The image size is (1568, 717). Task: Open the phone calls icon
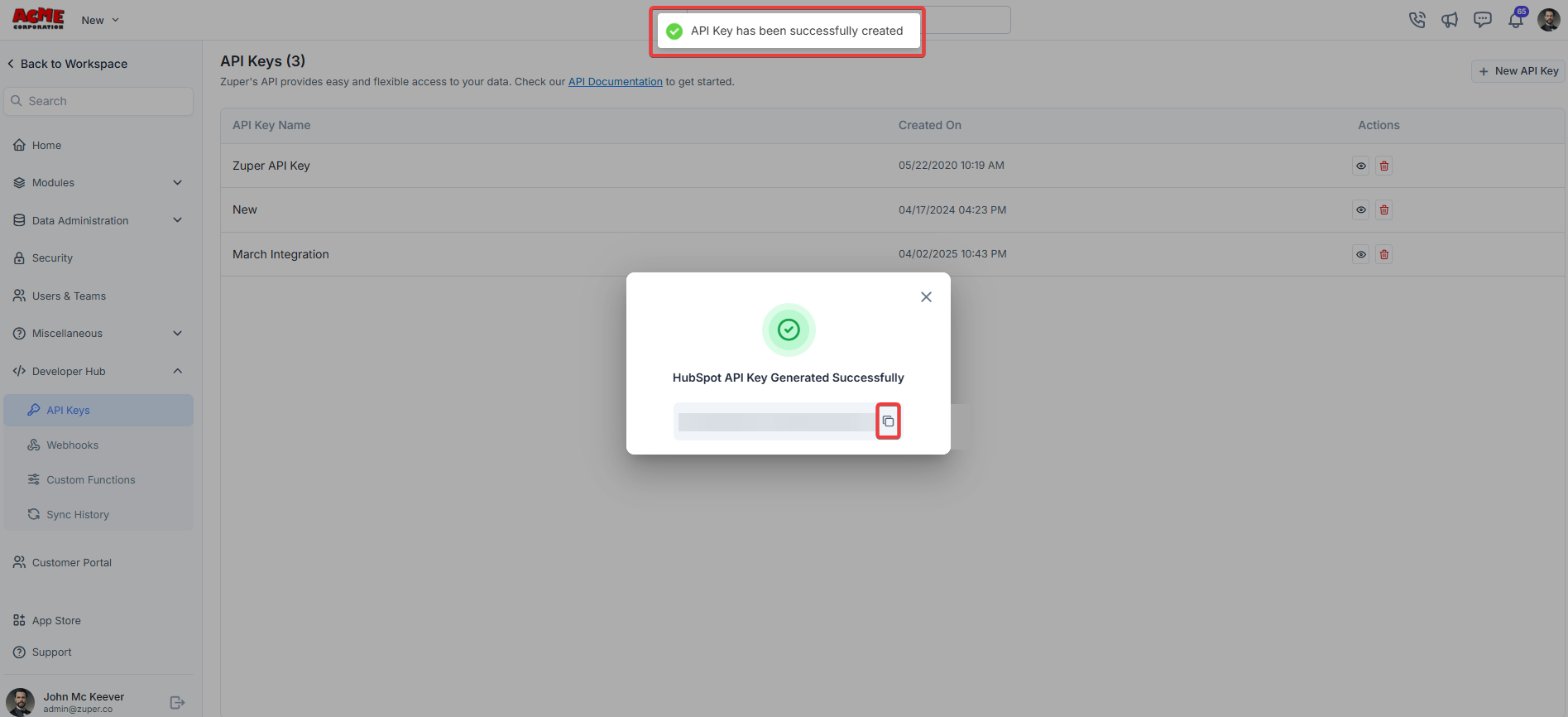[1417, 20]
